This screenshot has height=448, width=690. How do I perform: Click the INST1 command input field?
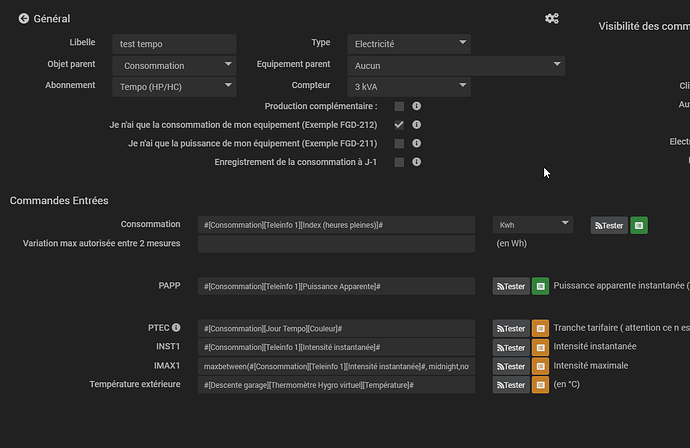[x=337, y=347]
